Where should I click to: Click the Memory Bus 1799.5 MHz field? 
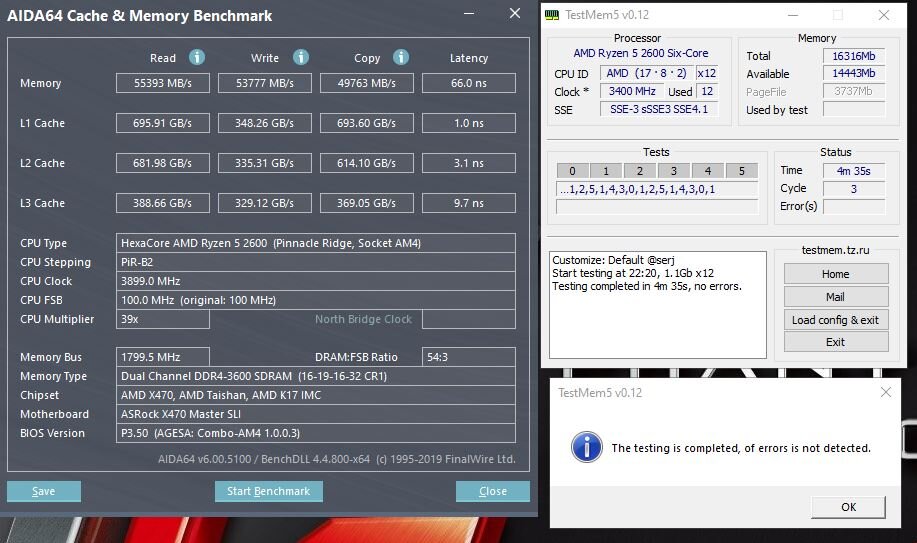tap(163, 357)
